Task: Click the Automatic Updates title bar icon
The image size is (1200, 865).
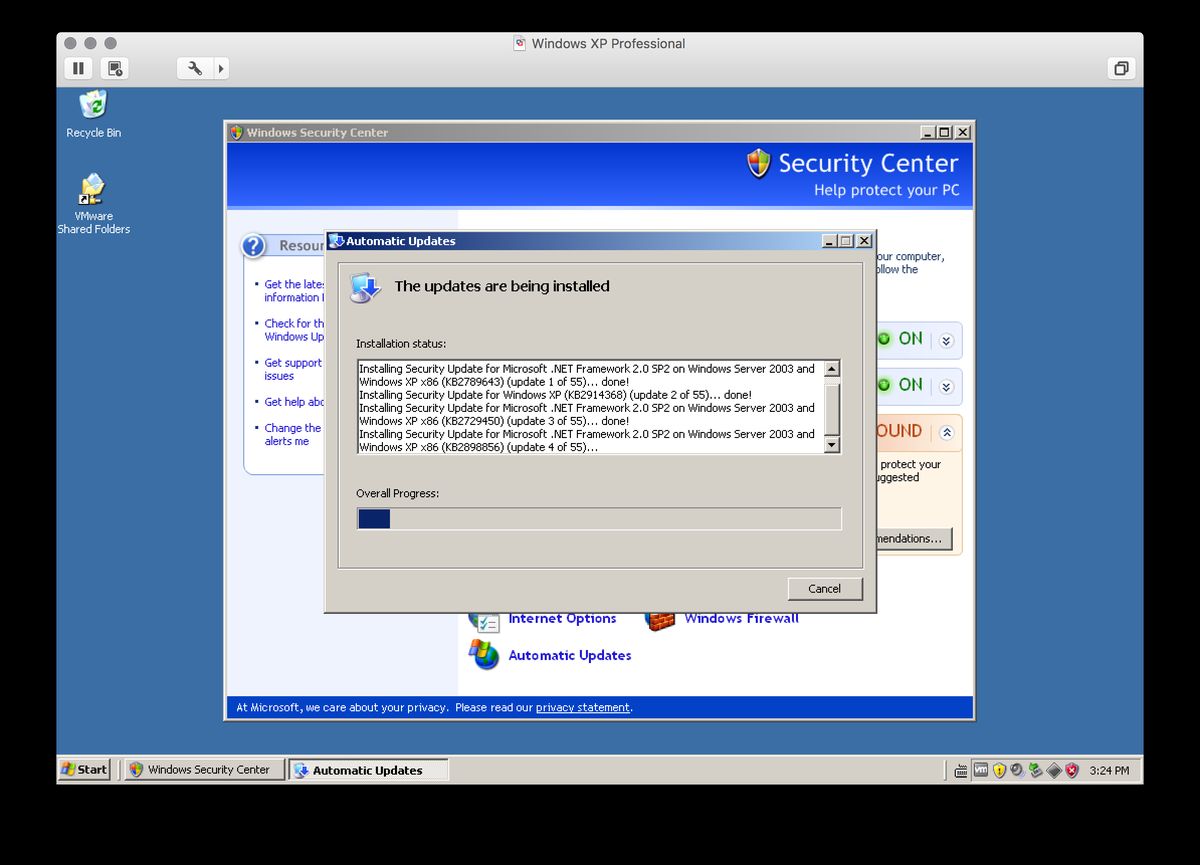Action: coord(337,241)
